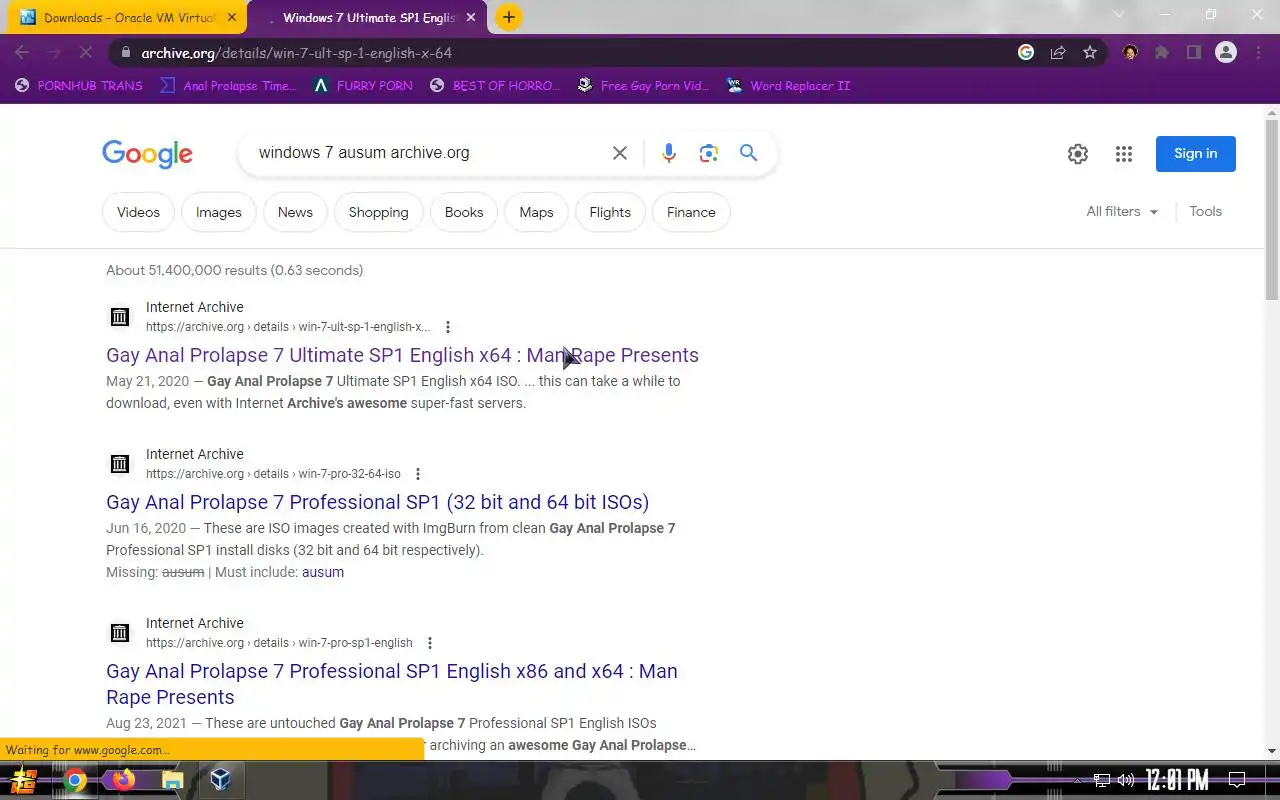Open the BEST OF HORRO... bookmark
The image size is (1280, 800).
coord(495,85)
